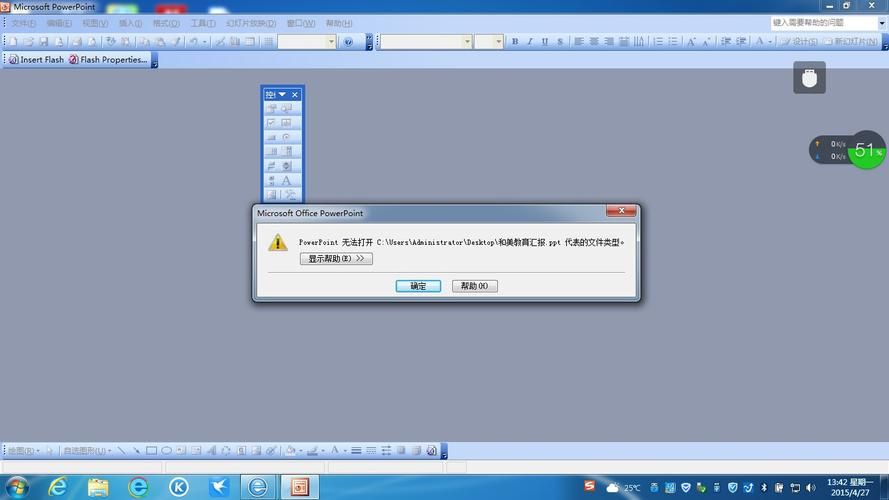Select the Rectangle drawing tool
This screenshot has height=500, width=889.
151,451
